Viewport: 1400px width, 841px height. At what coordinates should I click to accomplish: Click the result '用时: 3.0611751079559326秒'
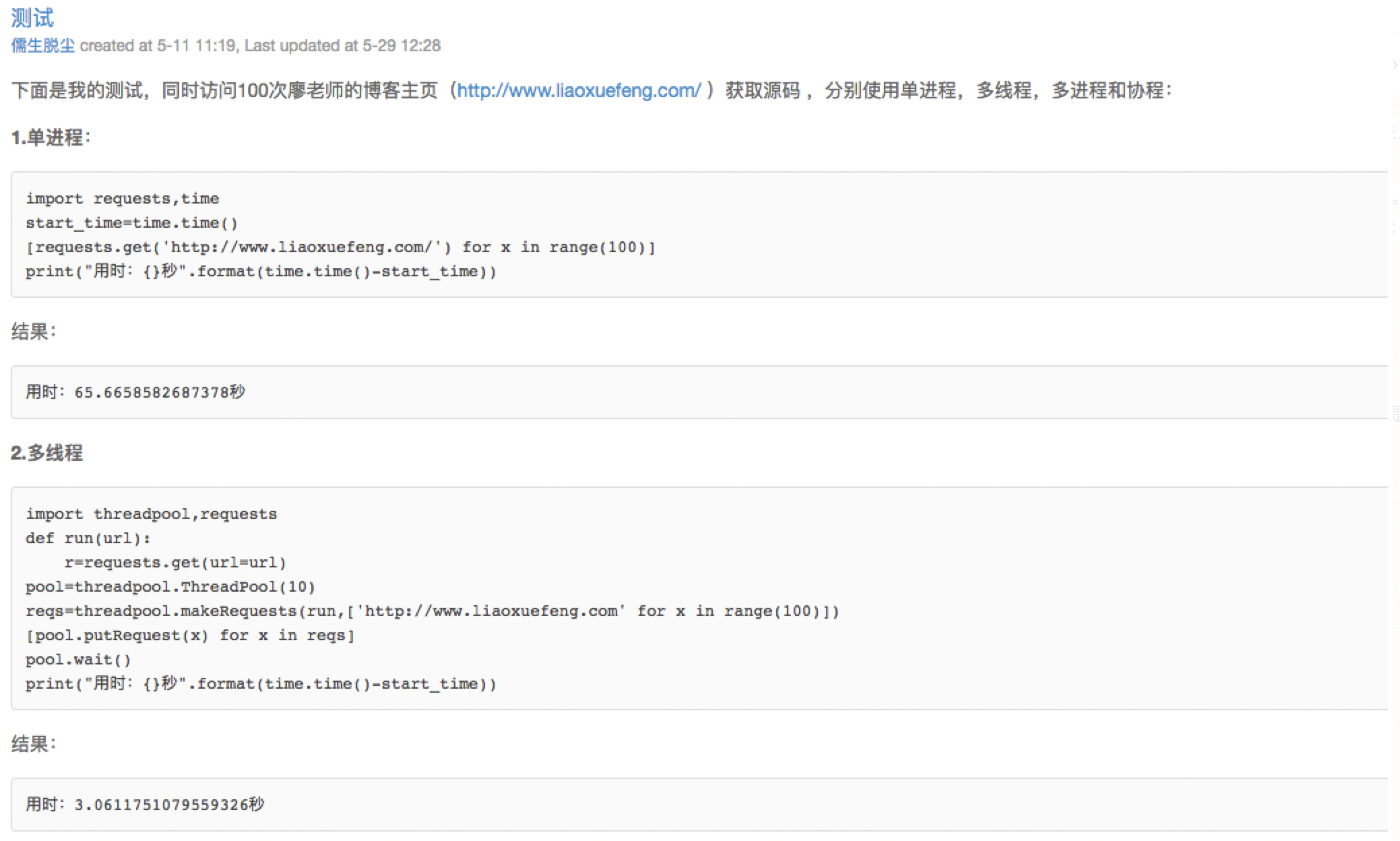click(145, 805)
